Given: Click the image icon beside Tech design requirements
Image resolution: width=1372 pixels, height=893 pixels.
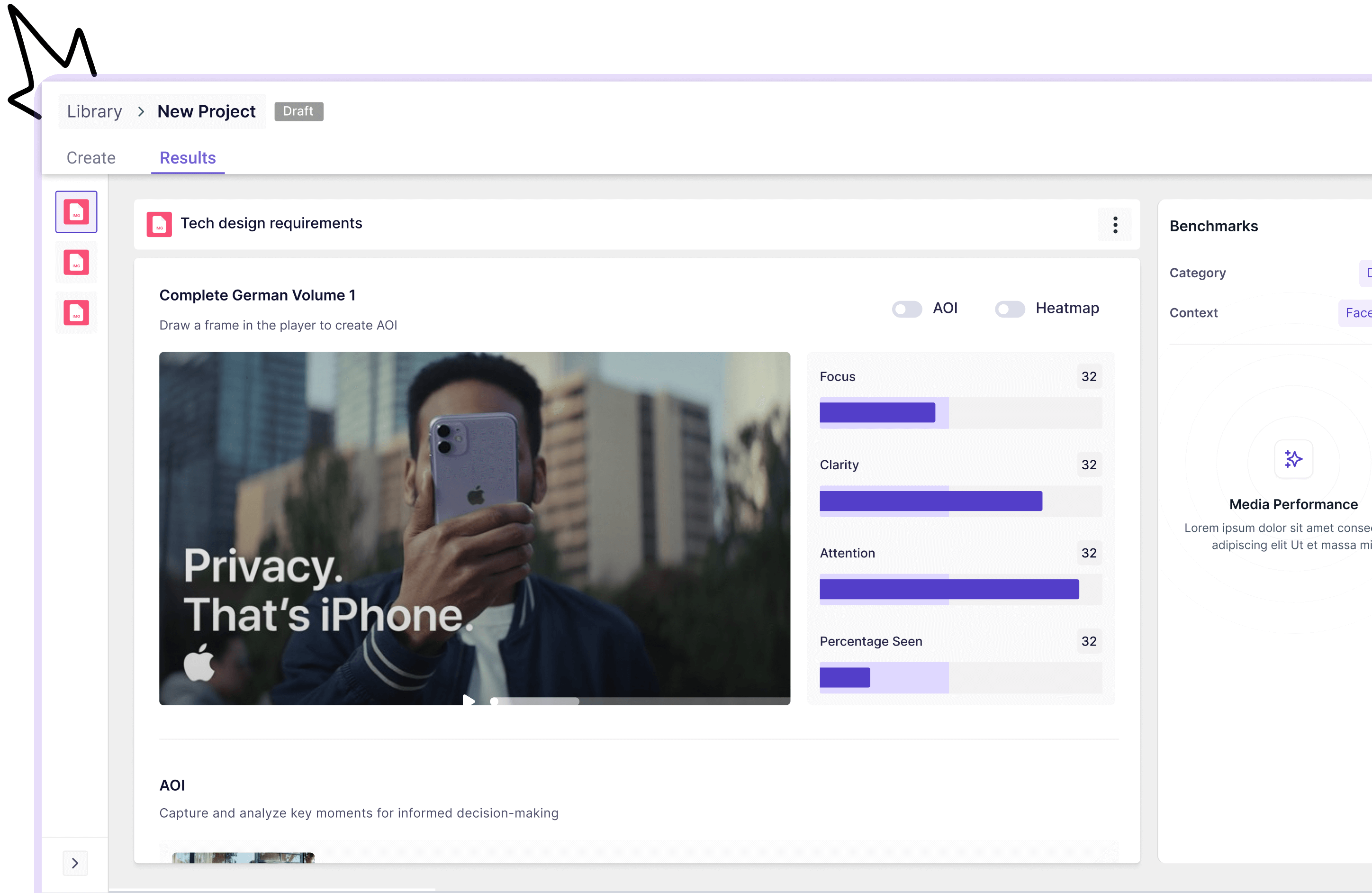Looking at the screenshot, I should point(159,224).
